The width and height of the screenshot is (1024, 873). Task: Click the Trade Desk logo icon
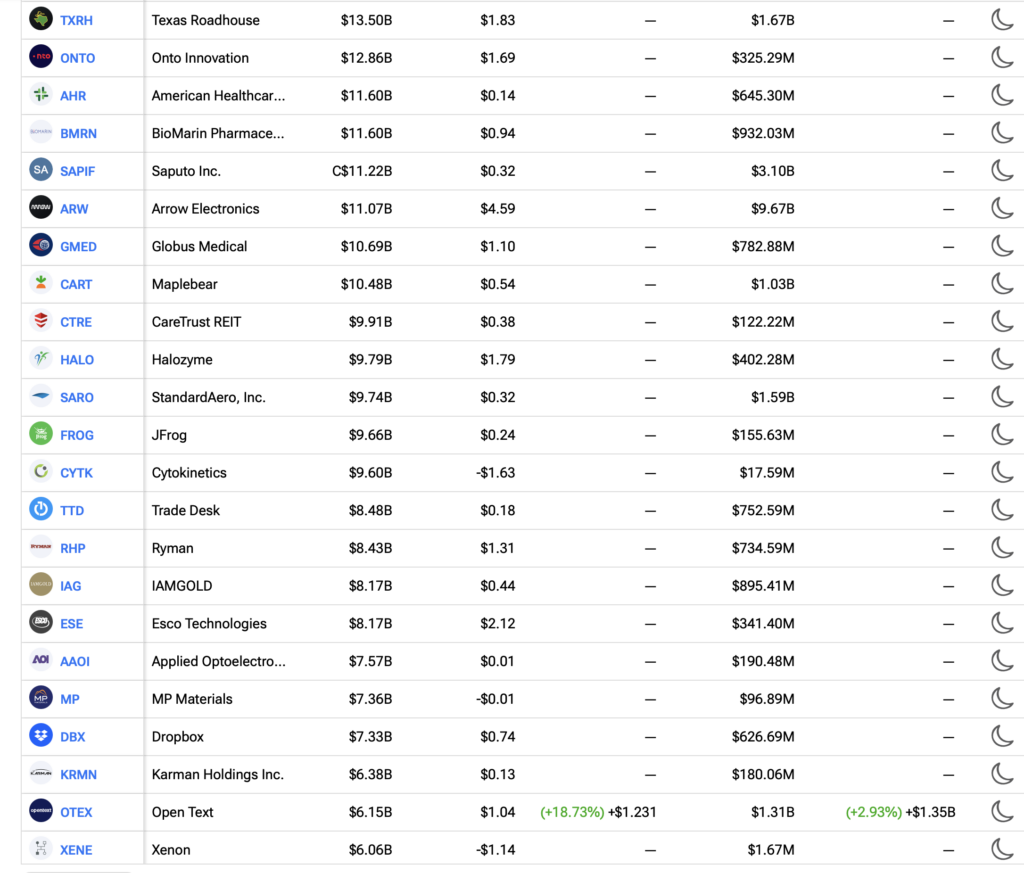pos(41,509)
